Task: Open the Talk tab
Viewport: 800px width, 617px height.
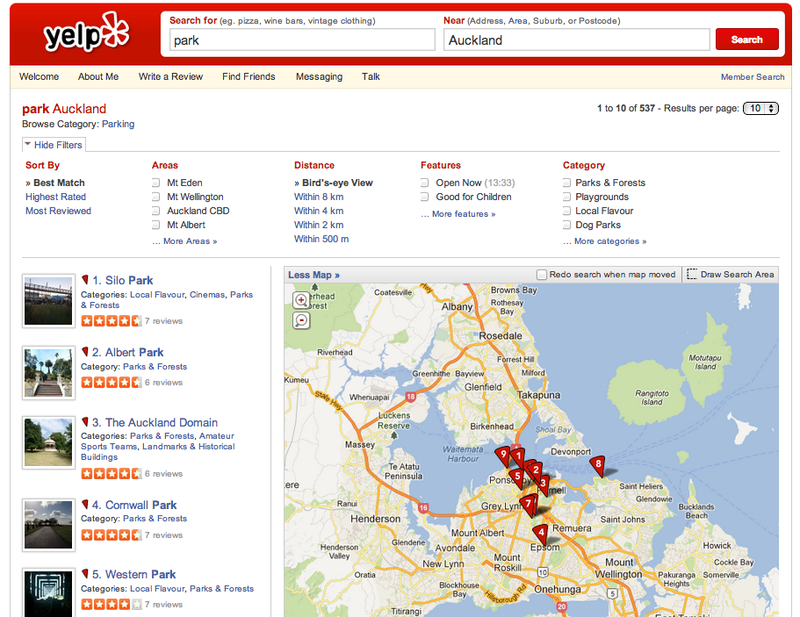Action: 371,77
